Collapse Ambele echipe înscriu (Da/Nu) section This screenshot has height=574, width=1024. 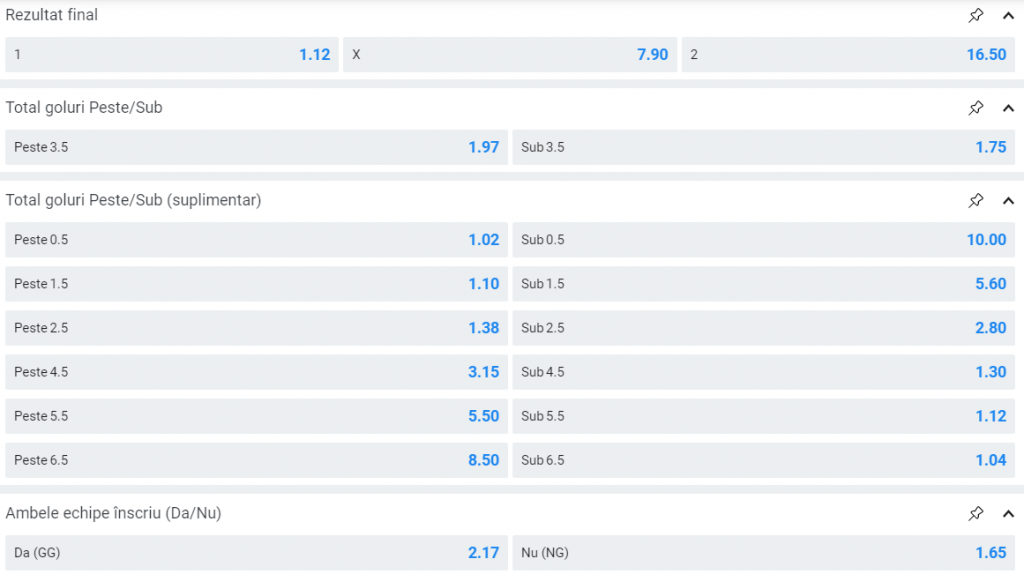1007,513
